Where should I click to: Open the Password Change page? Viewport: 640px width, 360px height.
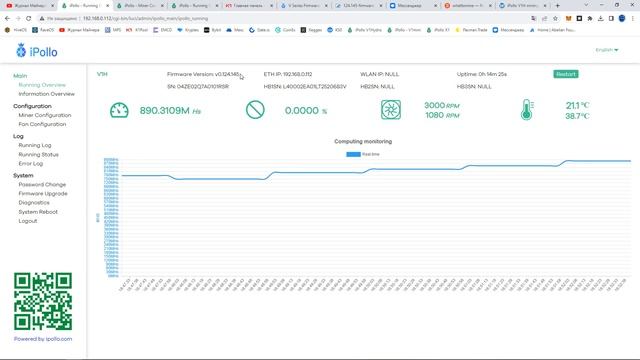tap(42, 184)
